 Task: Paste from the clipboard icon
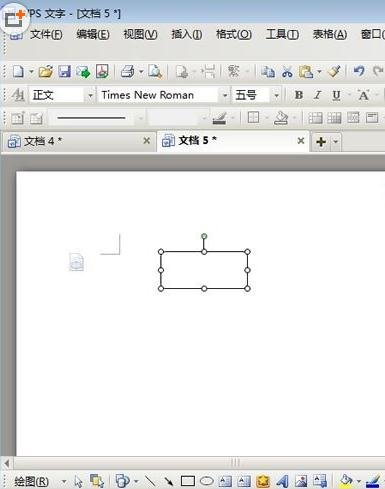click(306, 71)
